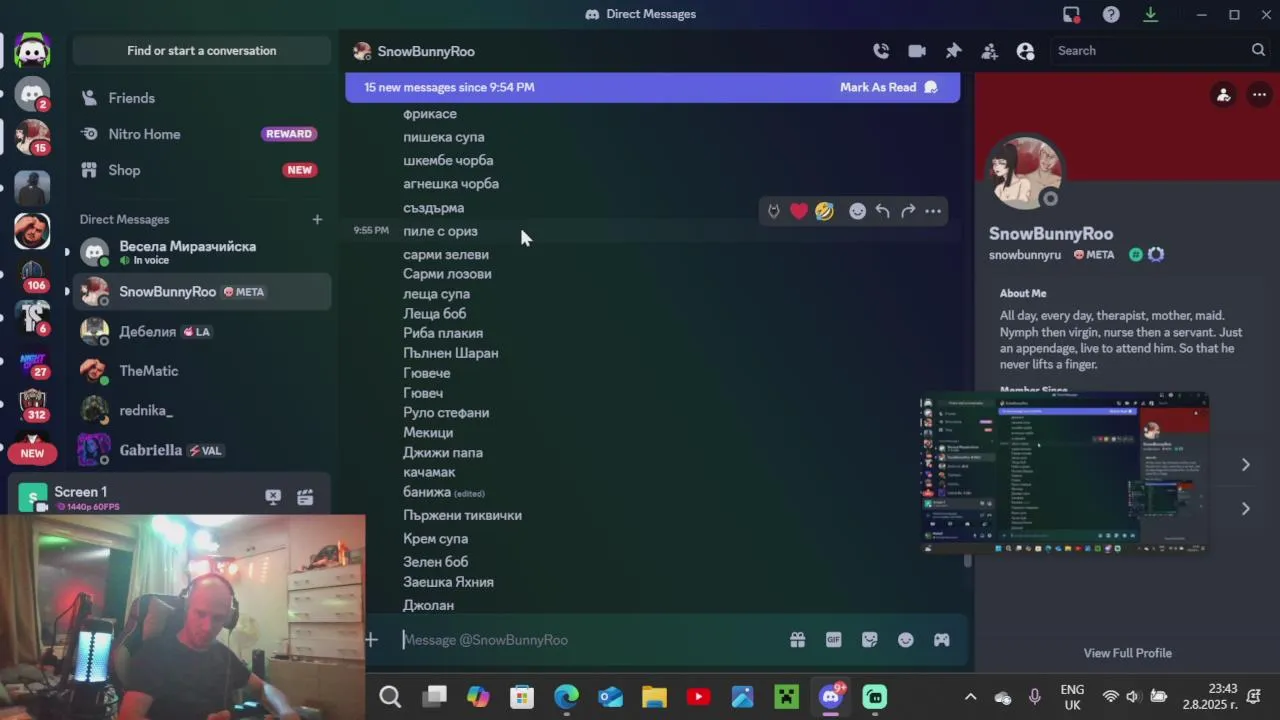Mark As Read new messages
The image size is (1280, 720).
tap(888, 87)
